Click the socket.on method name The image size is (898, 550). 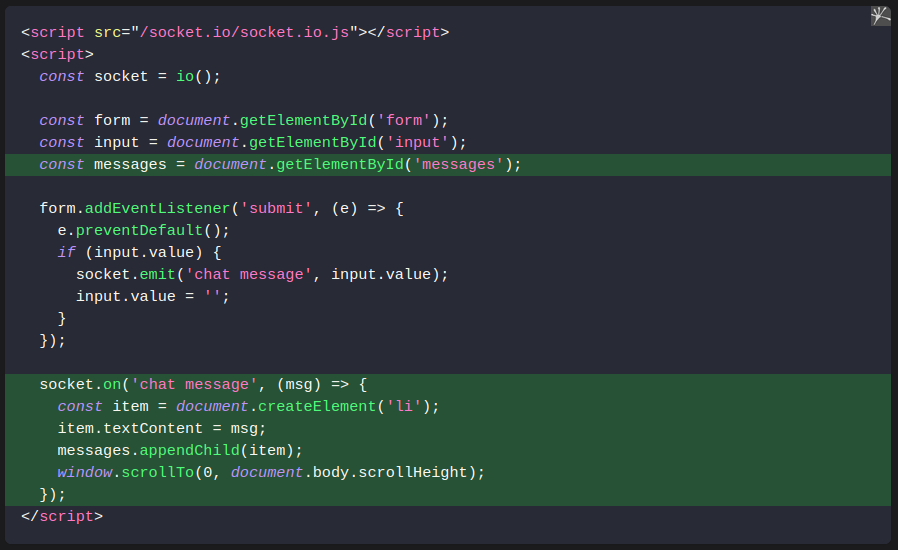coord(112,384)
